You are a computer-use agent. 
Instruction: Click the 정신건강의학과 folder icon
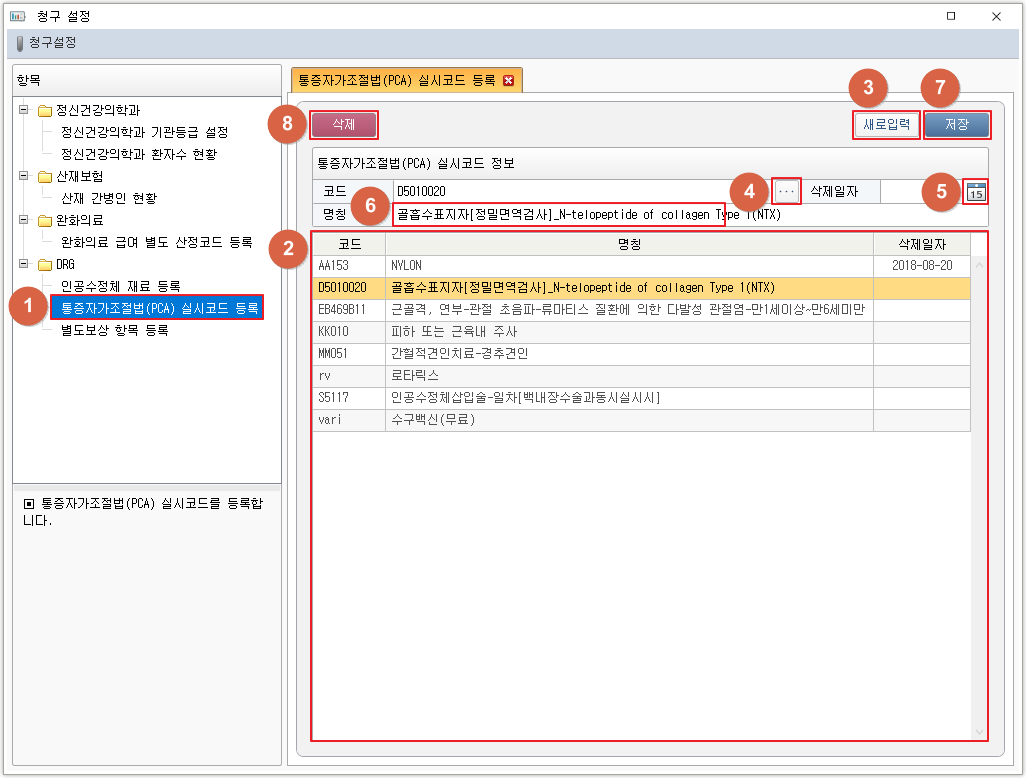tap(44, 110)
